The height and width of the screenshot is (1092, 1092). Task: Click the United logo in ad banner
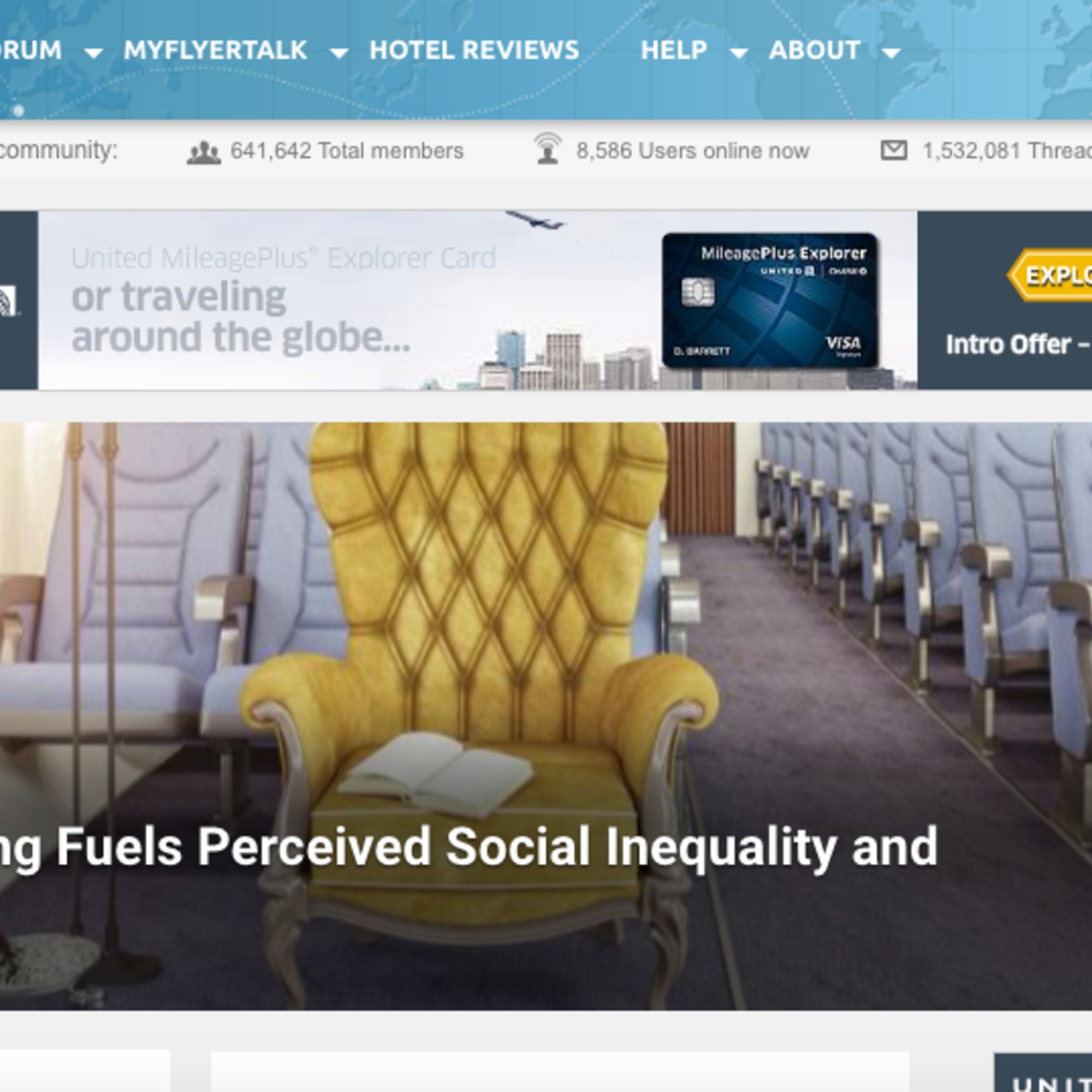click(x=9, y=301)
